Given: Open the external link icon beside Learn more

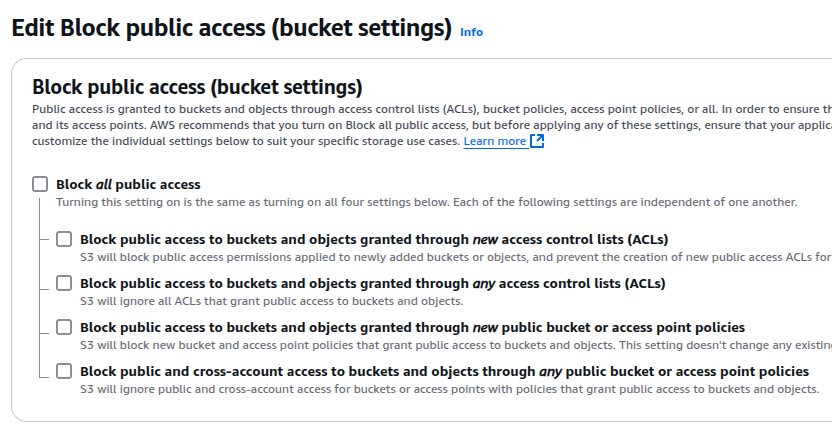Looking at the screenshot, I should point(537,141).
